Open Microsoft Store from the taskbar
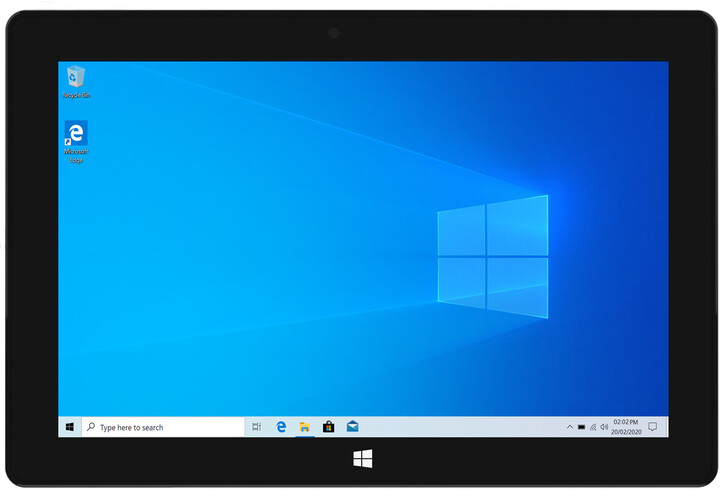The height and width of the screenshot is (490, 720). [x=328, y=427]
